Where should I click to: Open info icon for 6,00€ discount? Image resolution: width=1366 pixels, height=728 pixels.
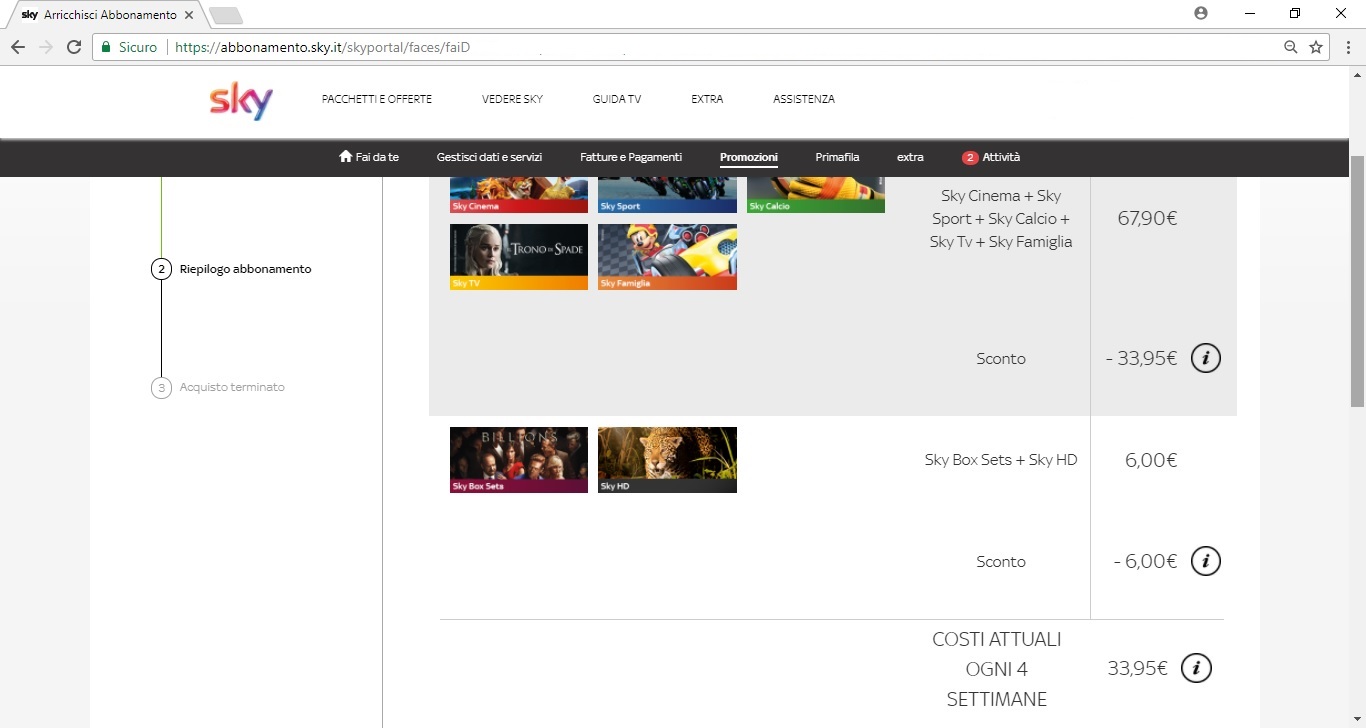1206,561
